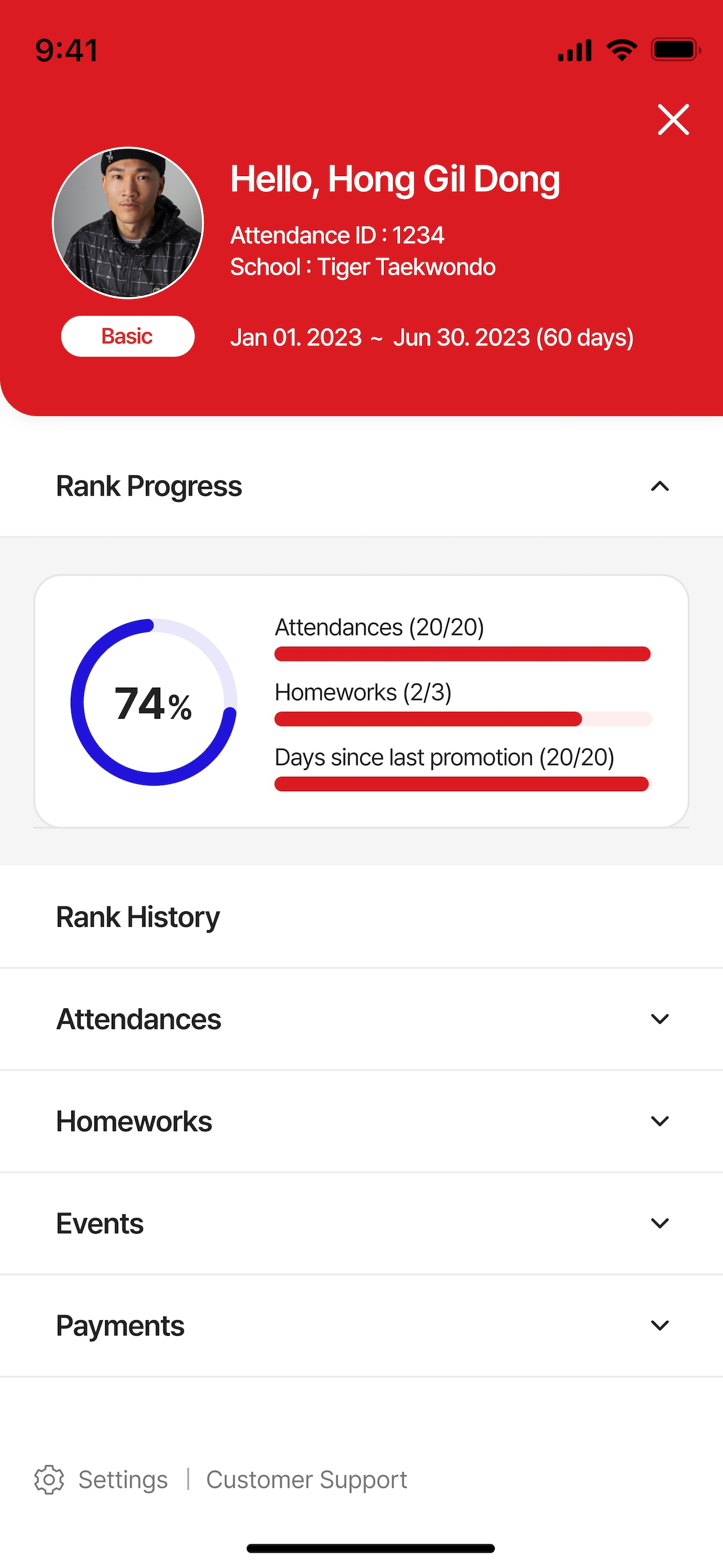Open the Rank History item
Viewport: 723px width, 1568px height.
click(x=361, y=917)
